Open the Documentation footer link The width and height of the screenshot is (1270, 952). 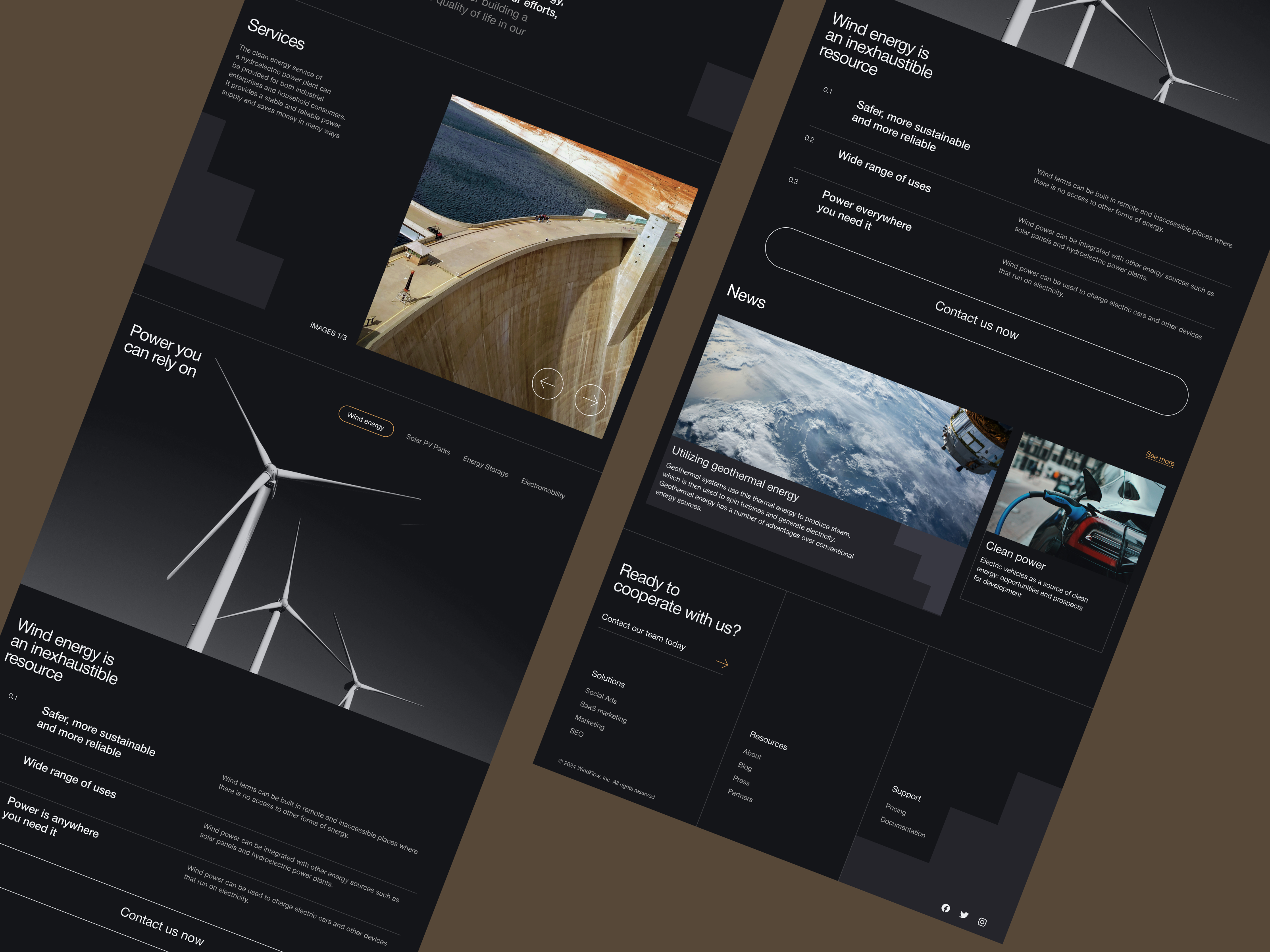click(902, 827)
